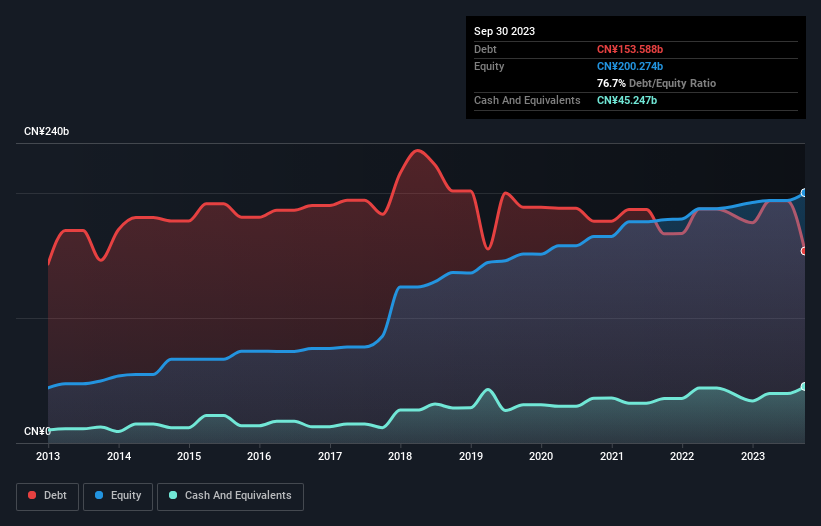Click the Cash value CN¥45.247b
Viewport: 821px width, 526px height.
coord(627,100)
